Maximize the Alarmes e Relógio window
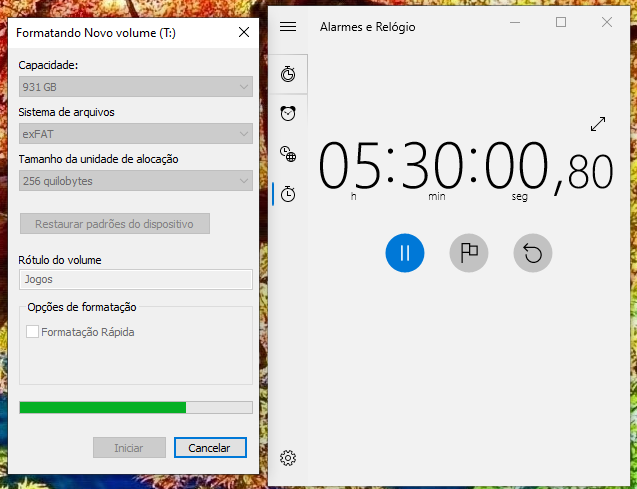 point(561,22)
